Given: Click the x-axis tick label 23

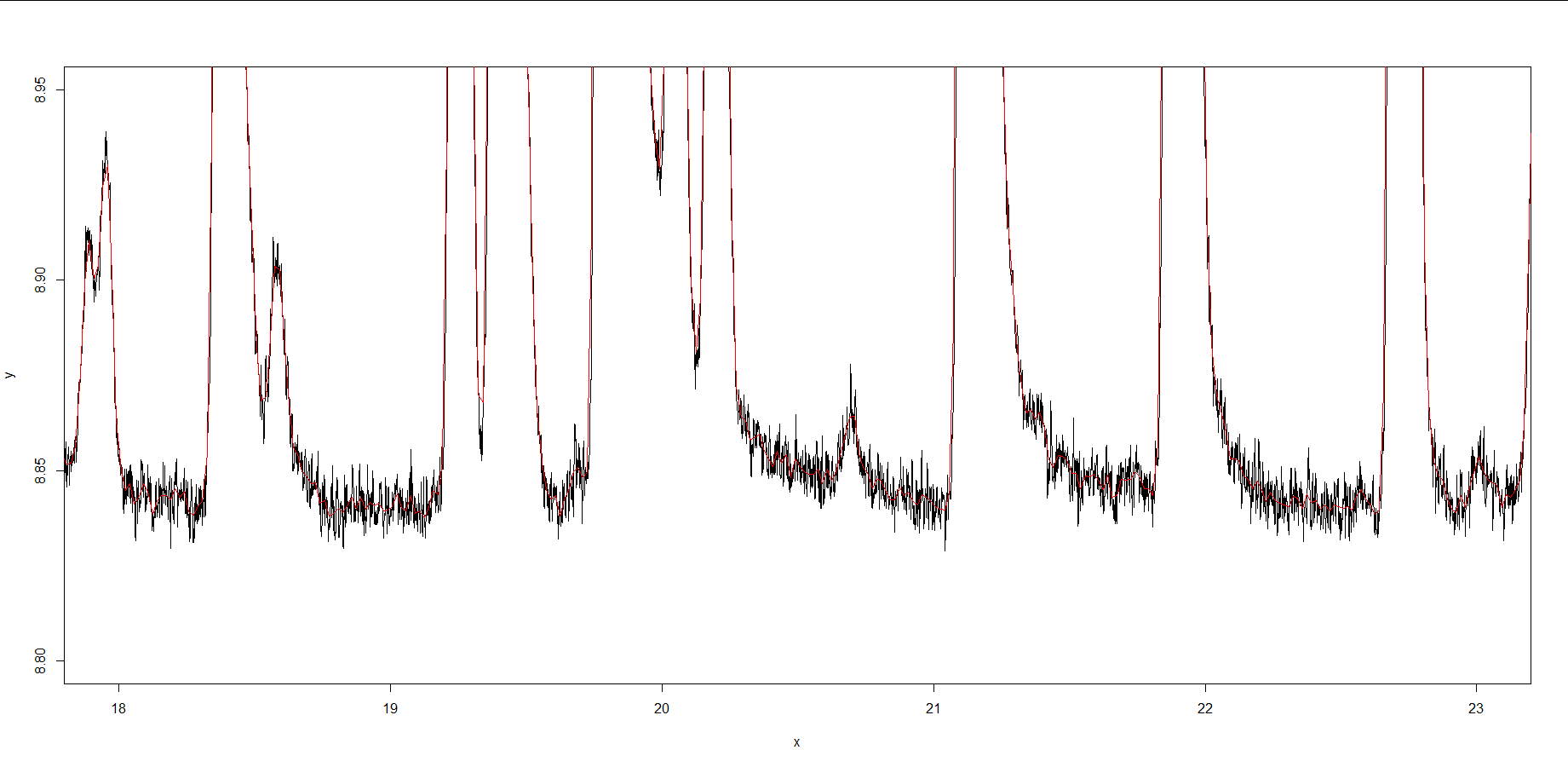Looking at the screenshot, I should (x=1476, y=708).
